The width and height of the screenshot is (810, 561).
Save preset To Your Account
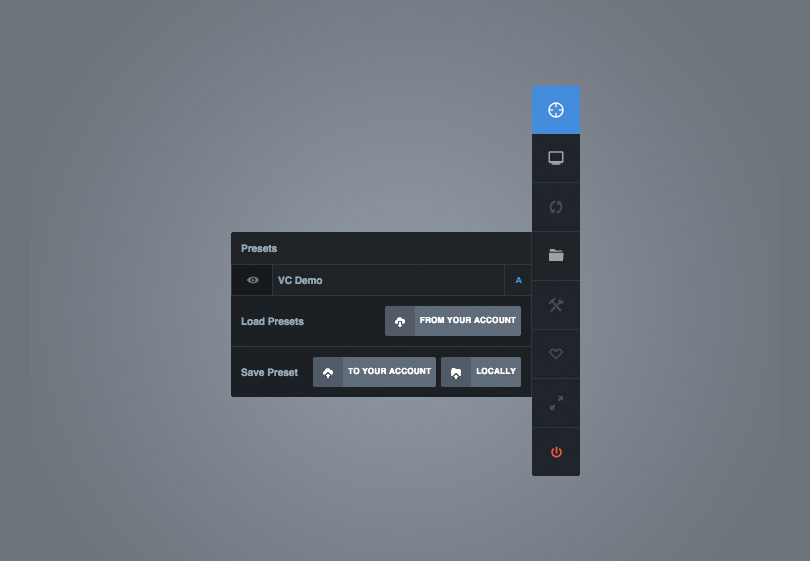(x=374, y=372)
